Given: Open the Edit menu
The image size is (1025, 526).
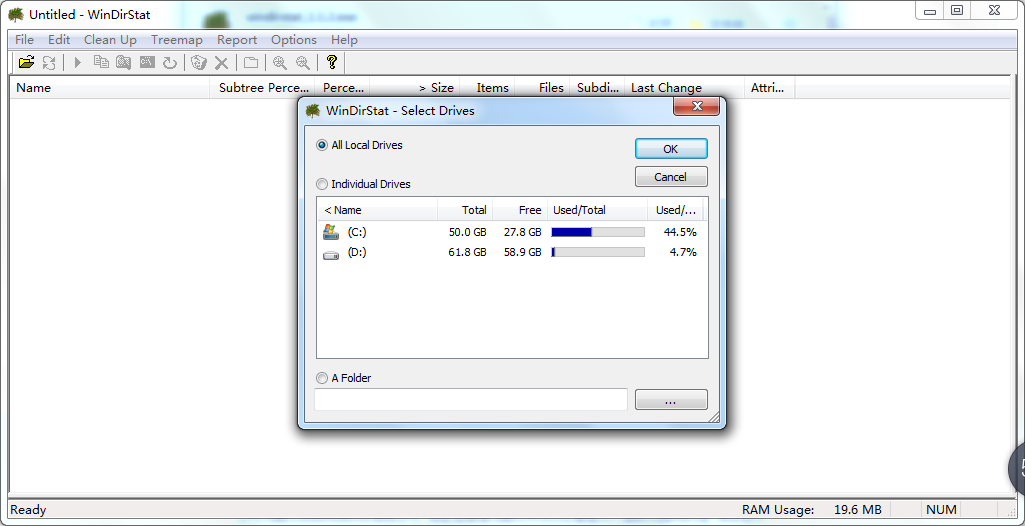Looking at the screenshot, I should 59,40.
